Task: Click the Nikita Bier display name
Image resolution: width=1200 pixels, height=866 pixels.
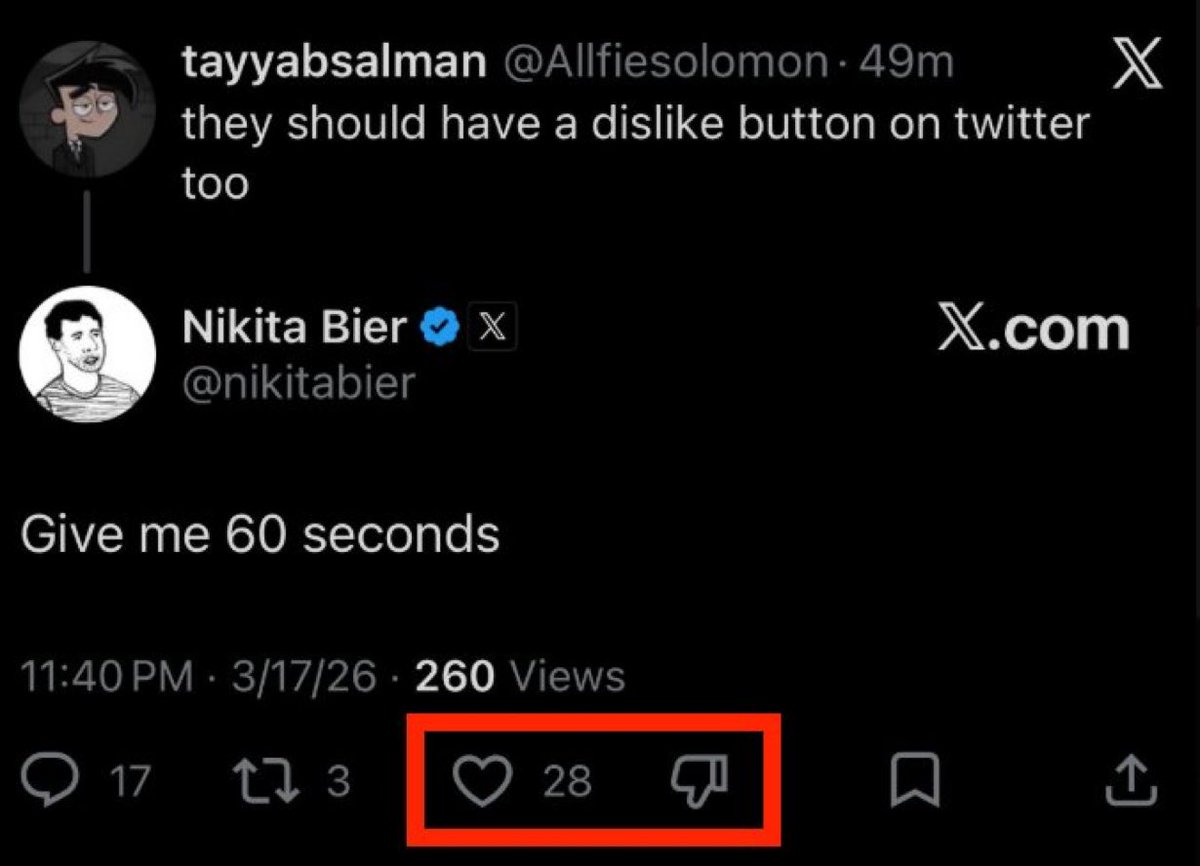Action: click(x=295, y=327)
